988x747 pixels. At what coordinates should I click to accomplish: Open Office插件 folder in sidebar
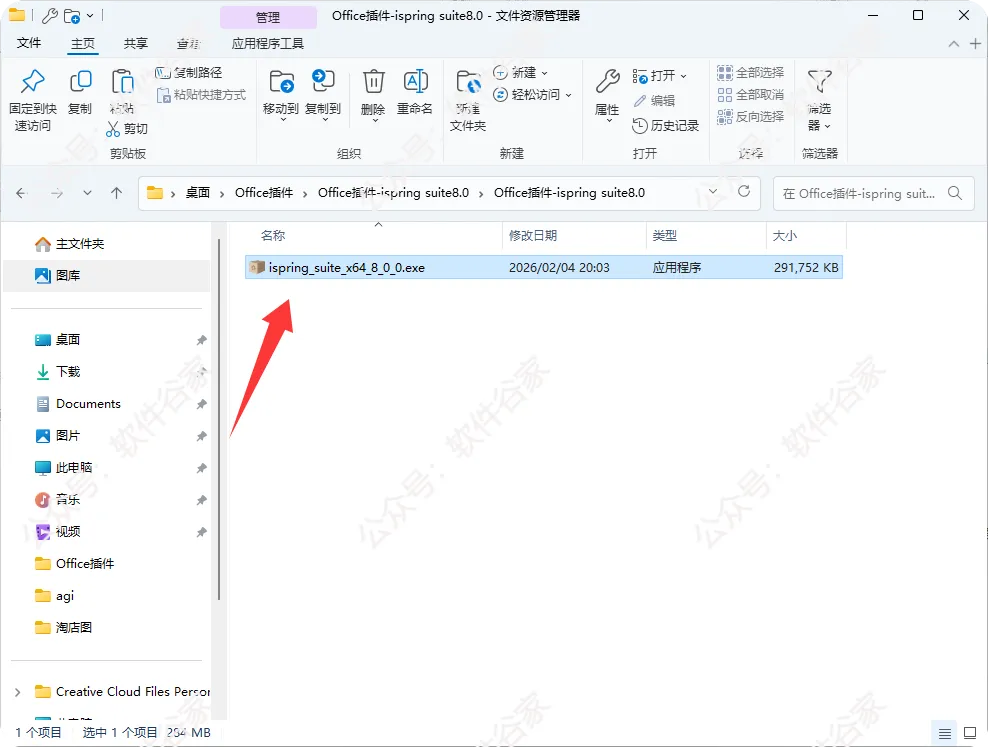point(84,564)
